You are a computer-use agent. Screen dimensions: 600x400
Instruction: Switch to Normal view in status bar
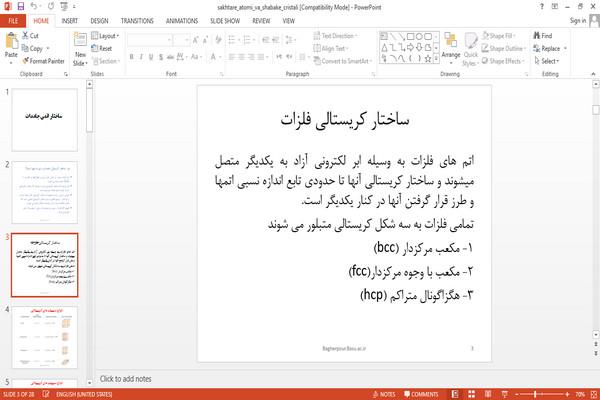point(455,394)
